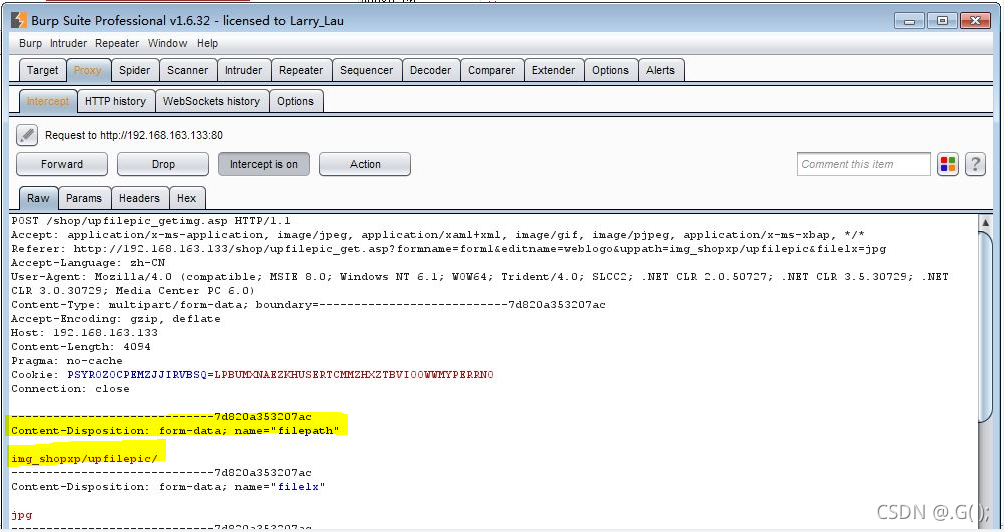This screenshot has width=1004, height=532.
Task: Click the vertical scrollbar thumb
Action: pyautogui.click(x=986, y=326)
